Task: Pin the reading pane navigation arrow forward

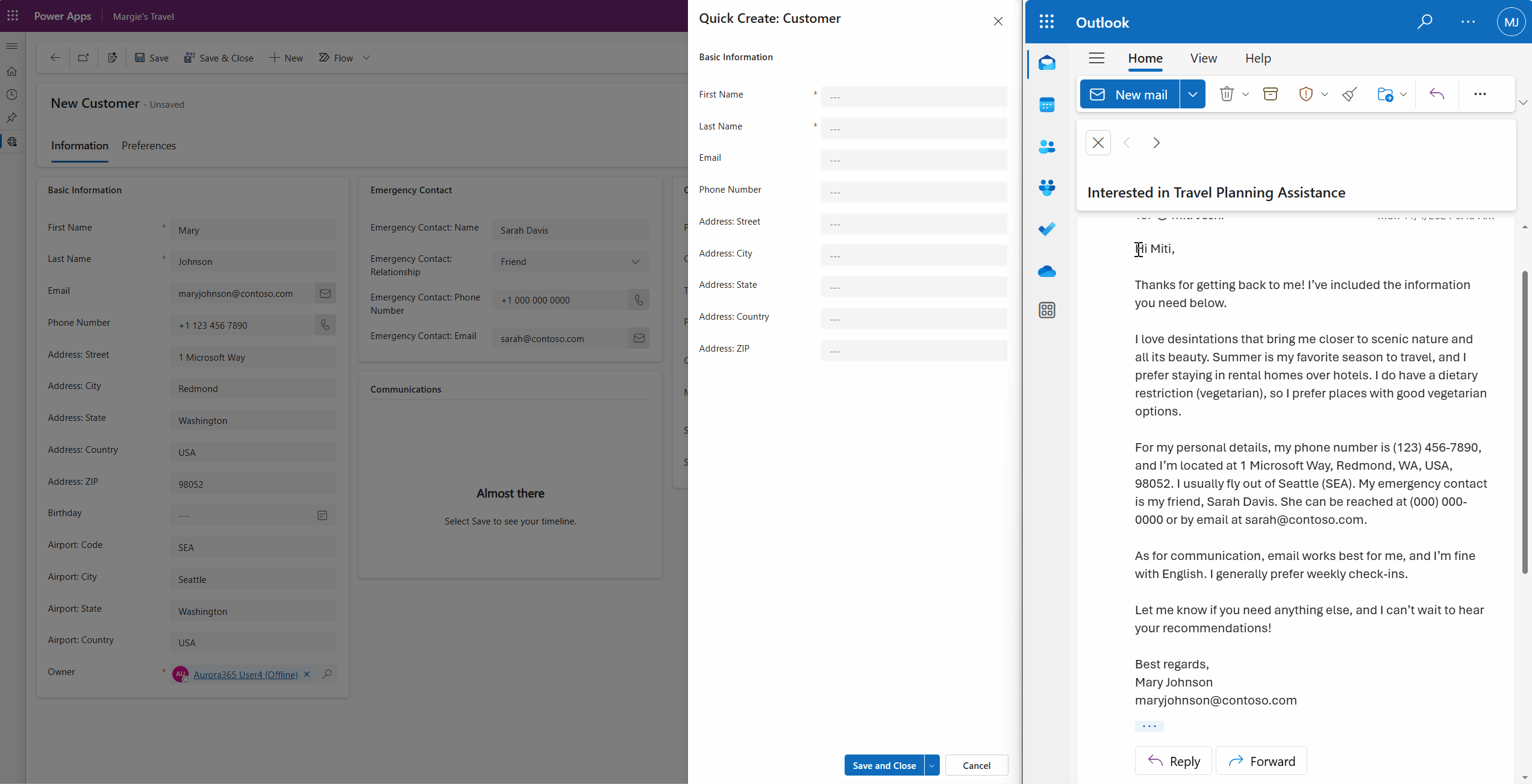Action: (1156, 143)
